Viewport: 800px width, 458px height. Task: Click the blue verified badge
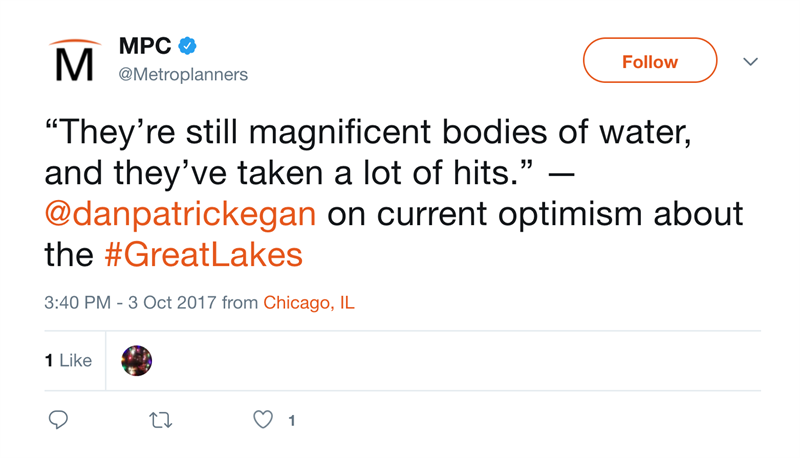tap(188, 46)
